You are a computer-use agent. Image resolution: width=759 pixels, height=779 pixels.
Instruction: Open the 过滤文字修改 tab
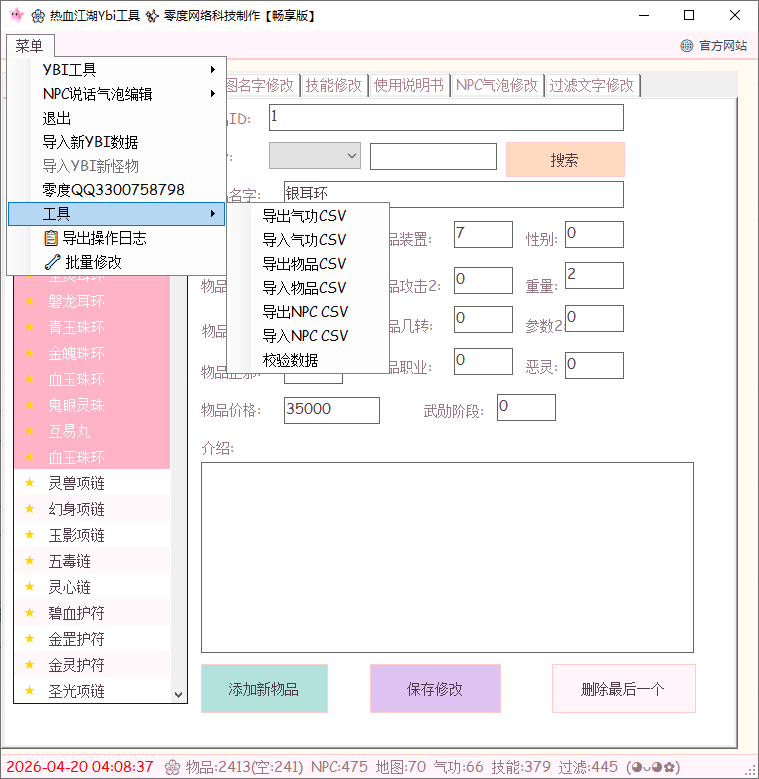pyautogui.click(x=592, y=85)
